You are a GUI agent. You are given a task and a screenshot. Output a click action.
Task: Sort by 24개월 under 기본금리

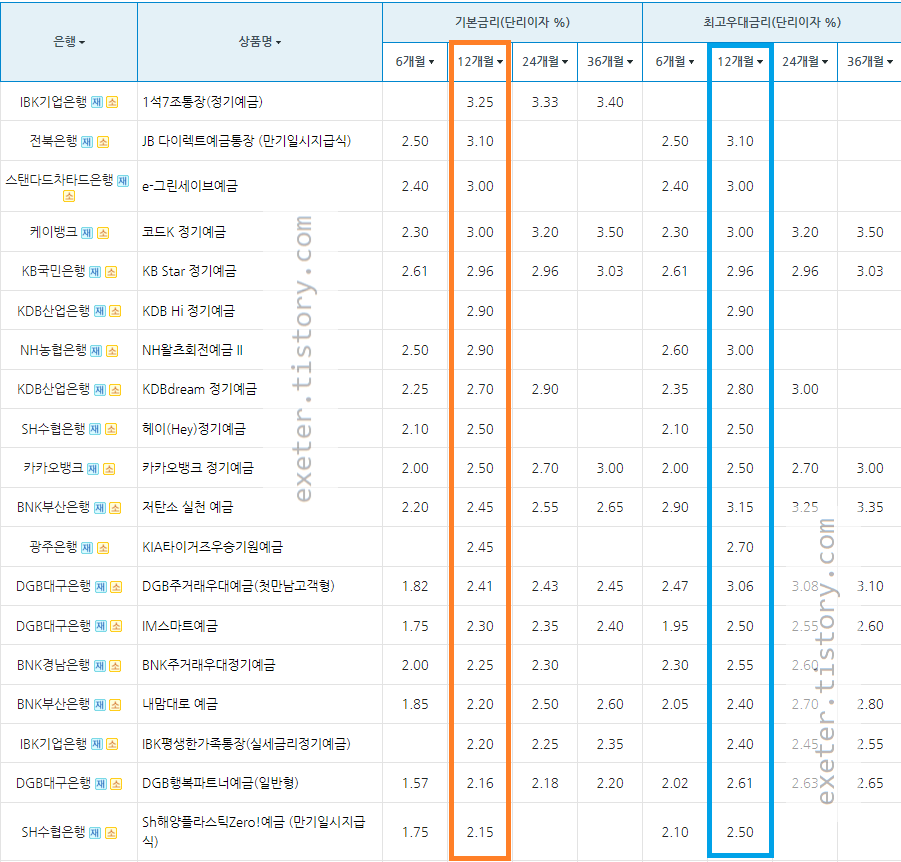coord(545,61)
